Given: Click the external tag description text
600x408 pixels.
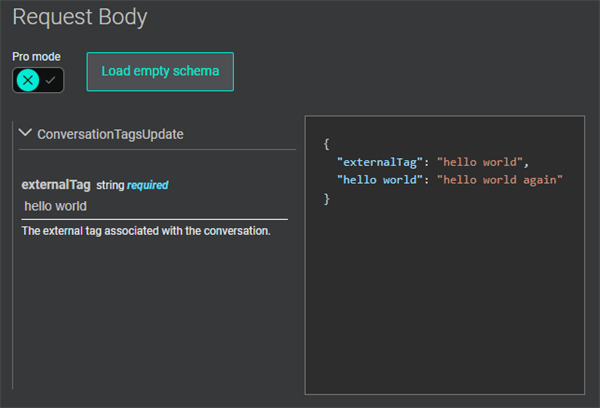Looking at the screenshot, I should (146, 231).
